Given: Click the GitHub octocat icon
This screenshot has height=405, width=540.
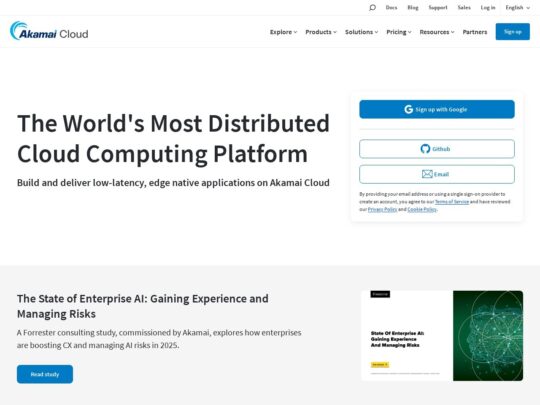Looking at the screenshot, I should point(425,149).
